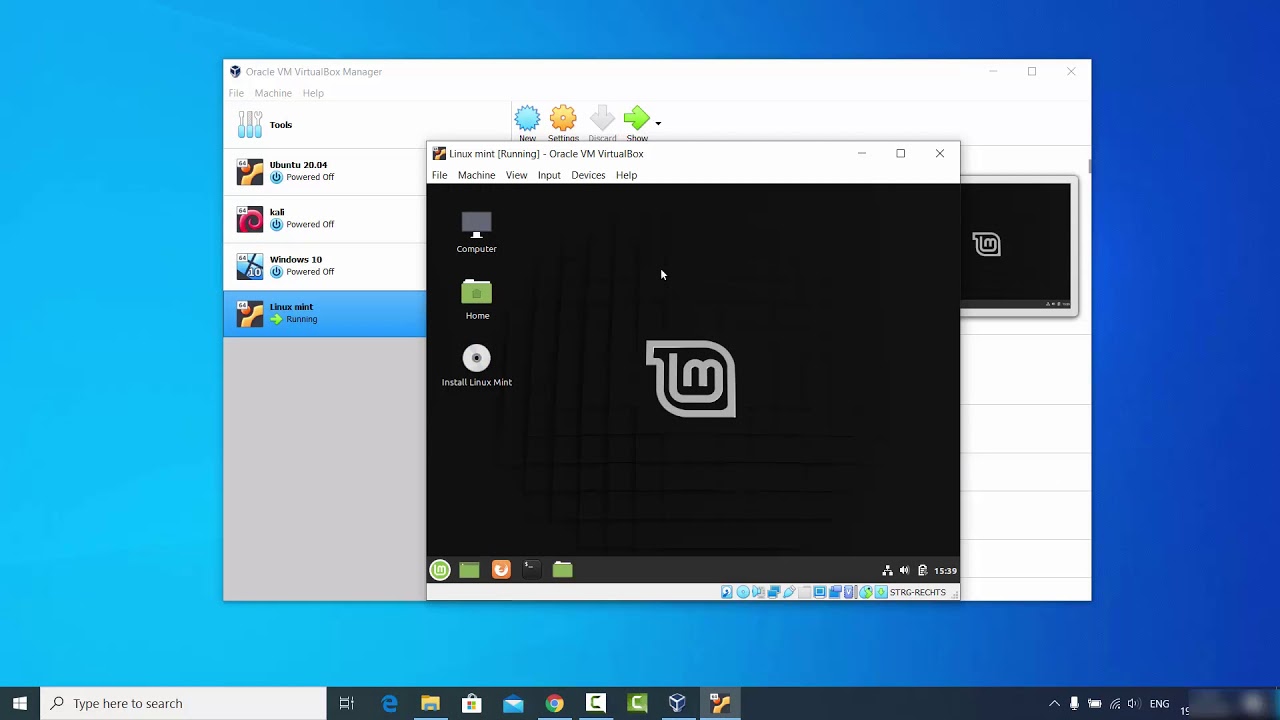The image size is (1280, 720).
Task: Click the Discard toolbar button in VirtualBox Manager
Action: [602, 124]
